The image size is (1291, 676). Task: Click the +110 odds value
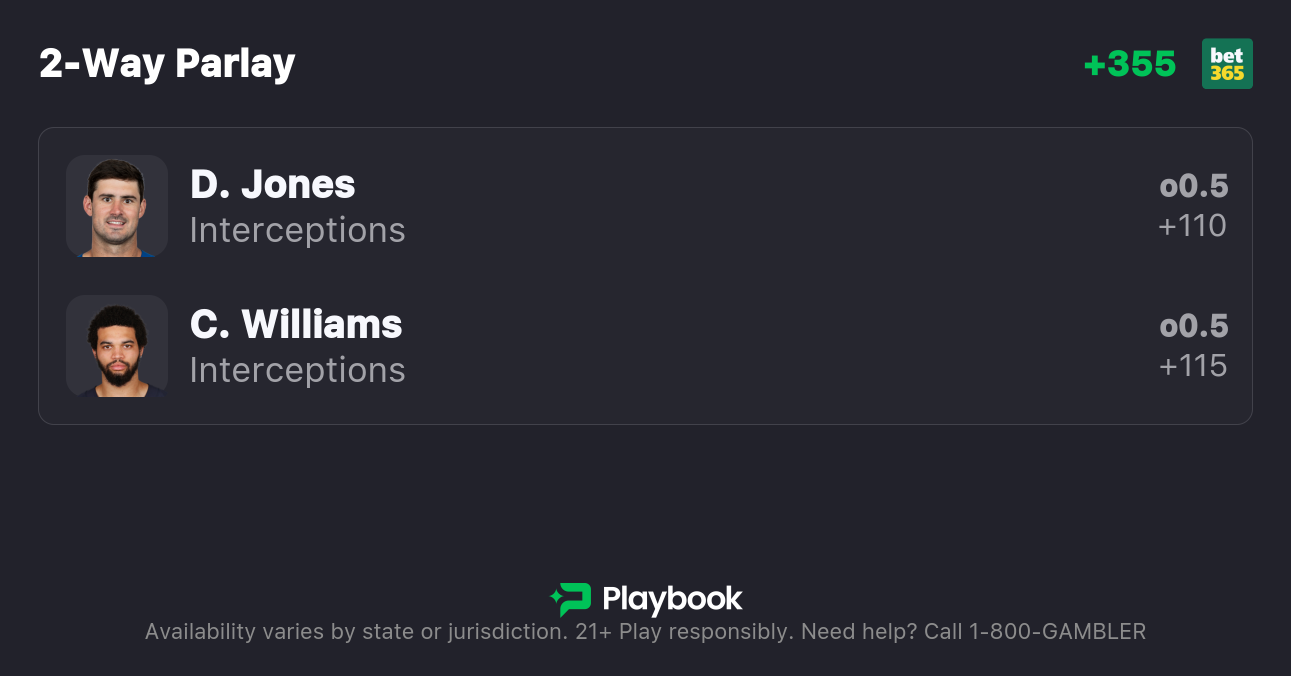pos(1192,226)
